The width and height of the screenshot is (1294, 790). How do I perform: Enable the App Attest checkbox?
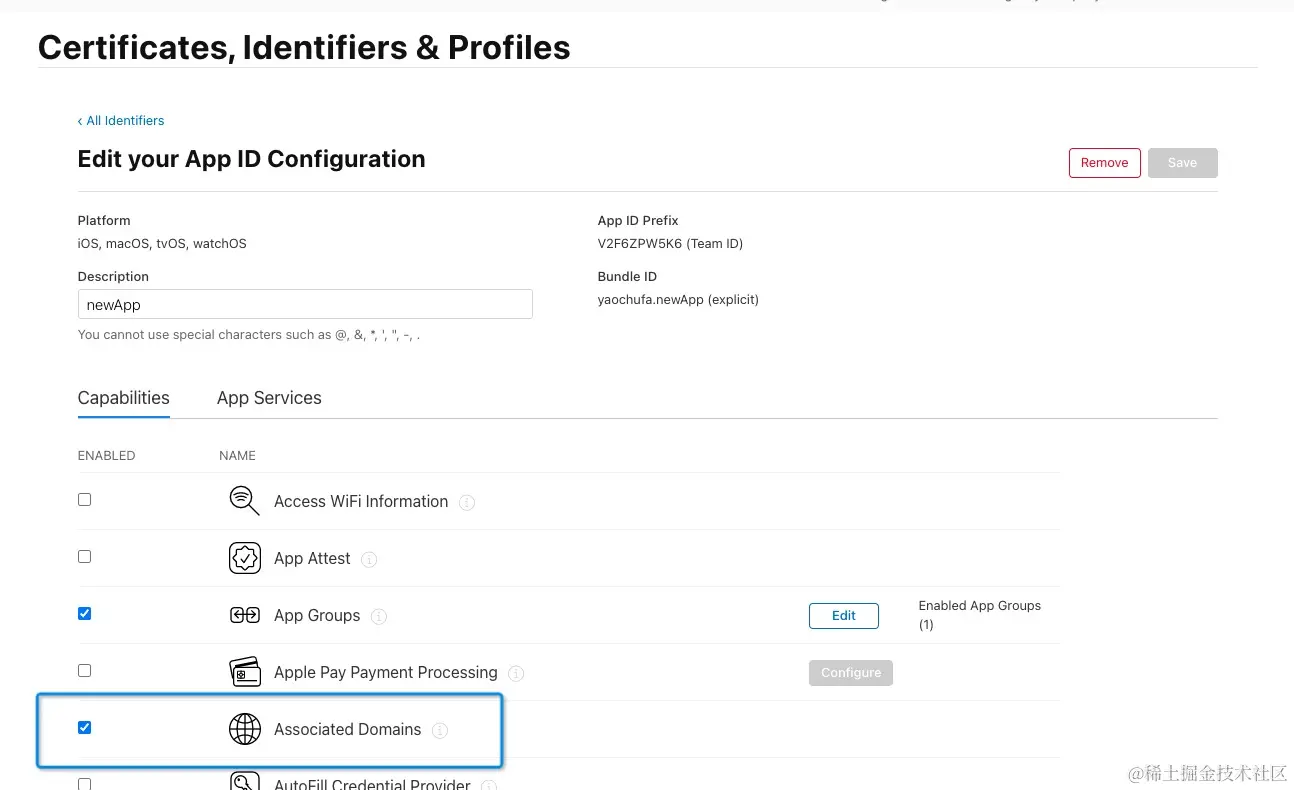click(84, 556)
